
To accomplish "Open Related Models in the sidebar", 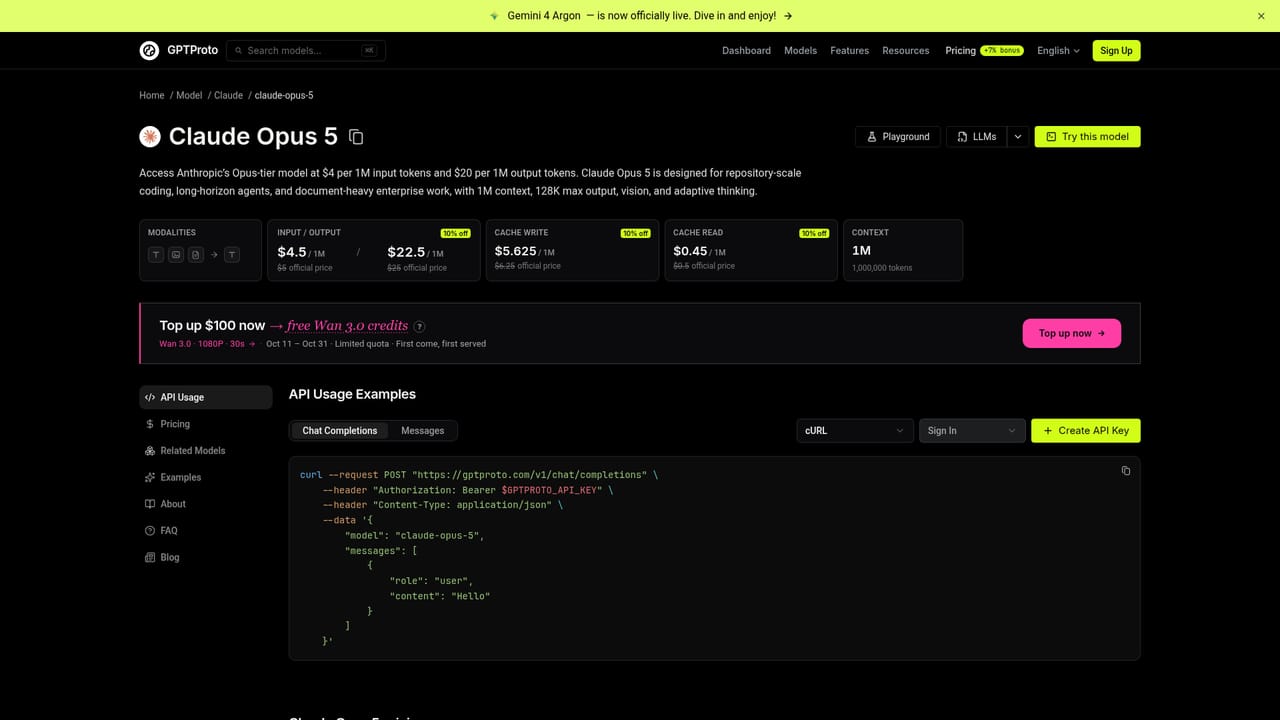I will [206, 451].
